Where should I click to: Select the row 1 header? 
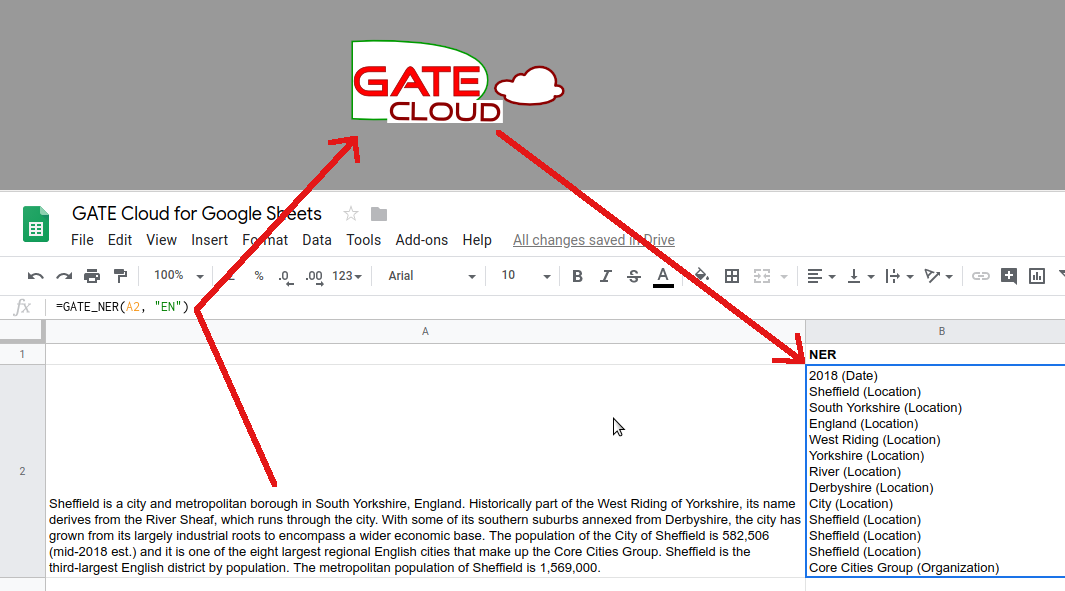tap(22, 354)
